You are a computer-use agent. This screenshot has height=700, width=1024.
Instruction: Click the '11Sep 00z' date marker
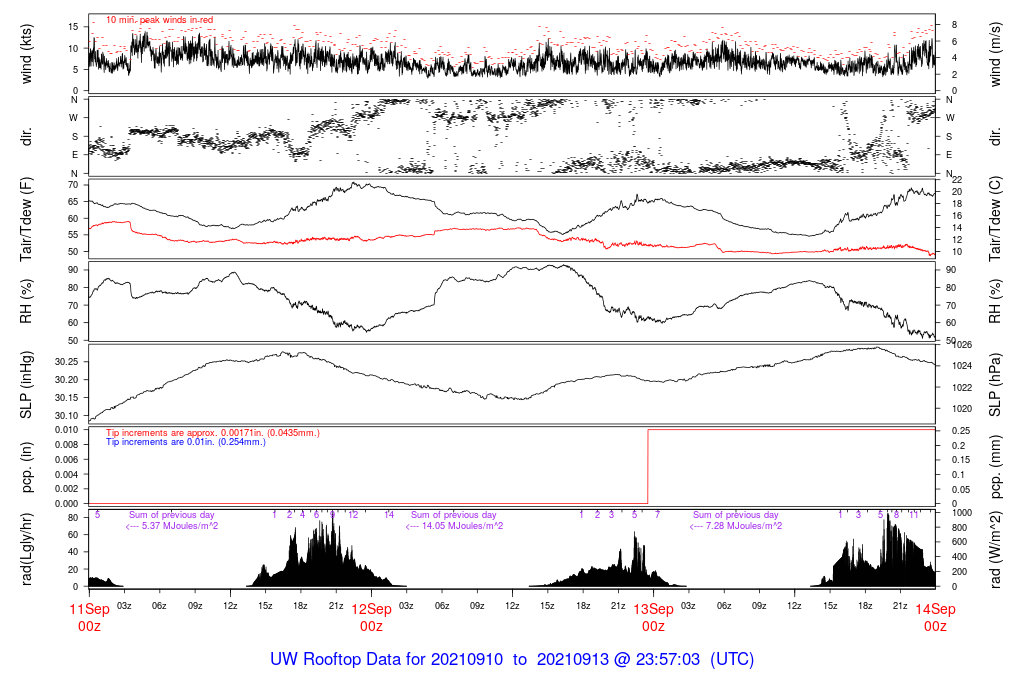point(89,618)
